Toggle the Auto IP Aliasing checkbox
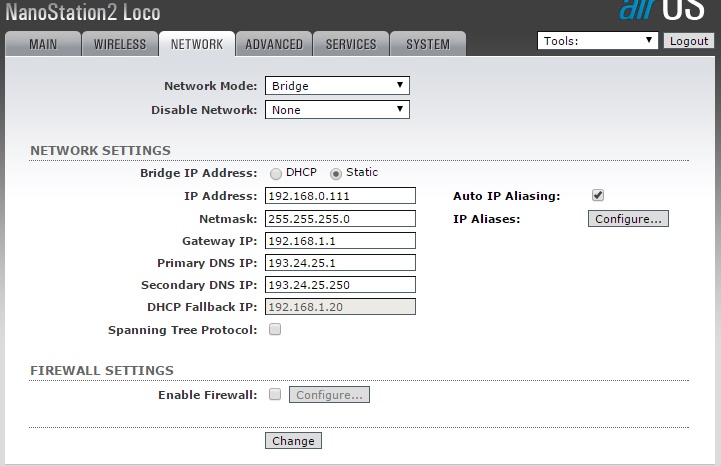This screenshot has width=721, height=466. tap(598, 195)
